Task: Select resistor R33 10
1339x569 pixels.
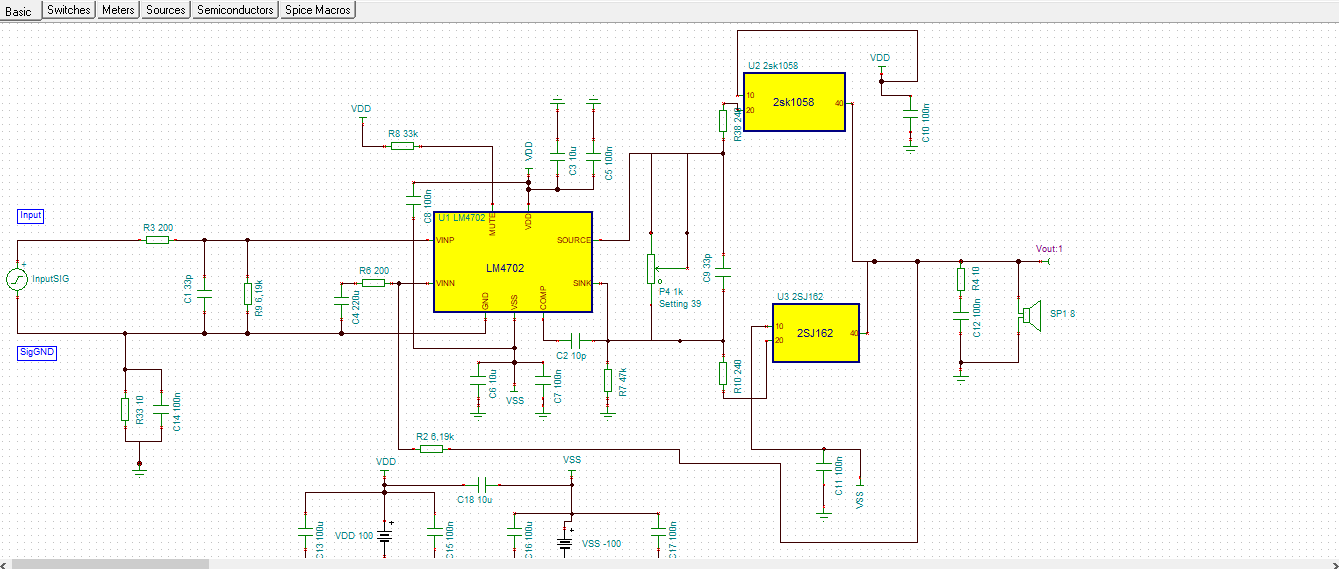Action: pos(125,409)
